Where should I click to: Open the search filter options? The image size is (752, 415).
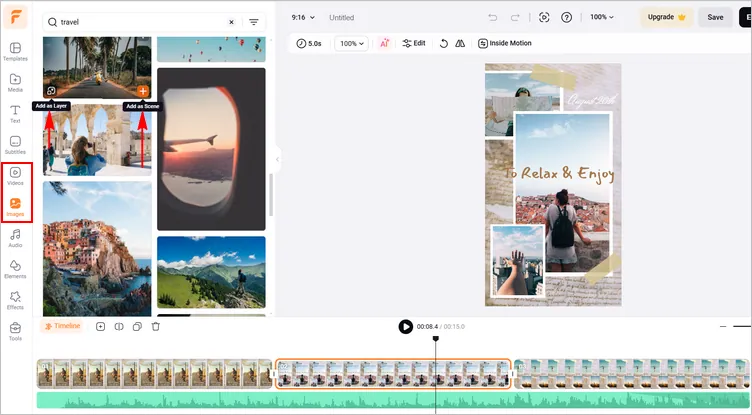click(x=254, y=22)
